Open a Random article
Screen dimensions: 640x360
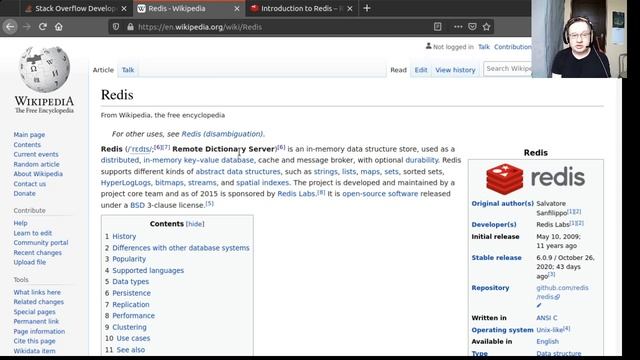(36, 164)
